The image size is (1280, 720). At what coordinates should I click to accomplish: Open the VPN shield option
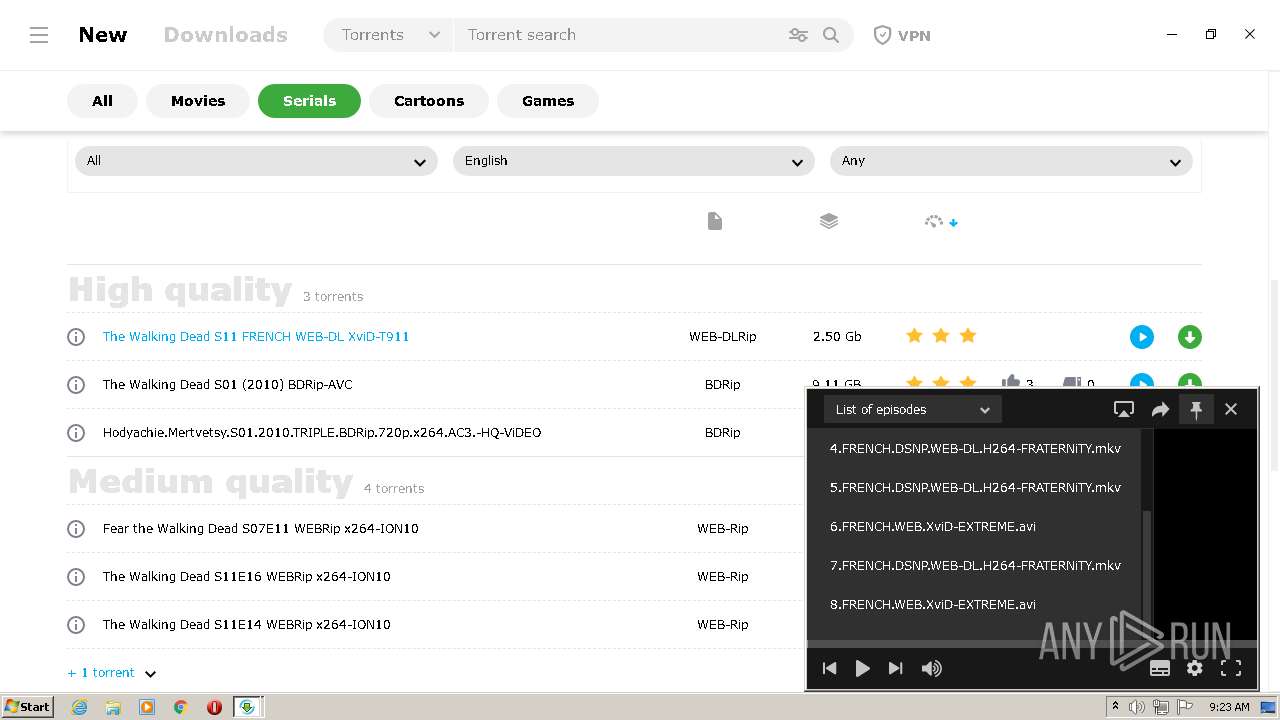[x=902, y=35]
